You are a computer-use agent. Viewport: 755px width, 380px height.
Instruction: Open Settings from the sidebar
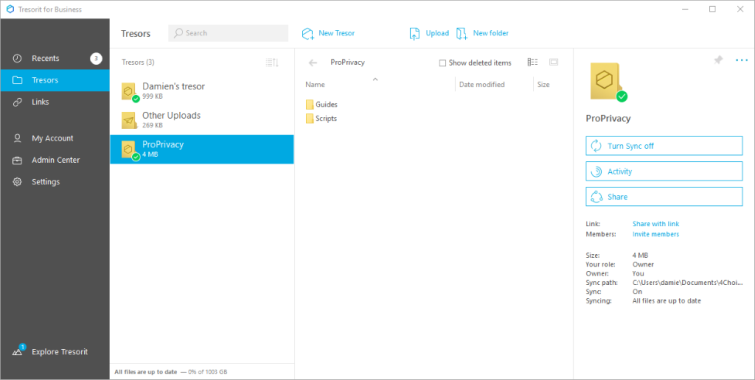click(x=55, y=182)
